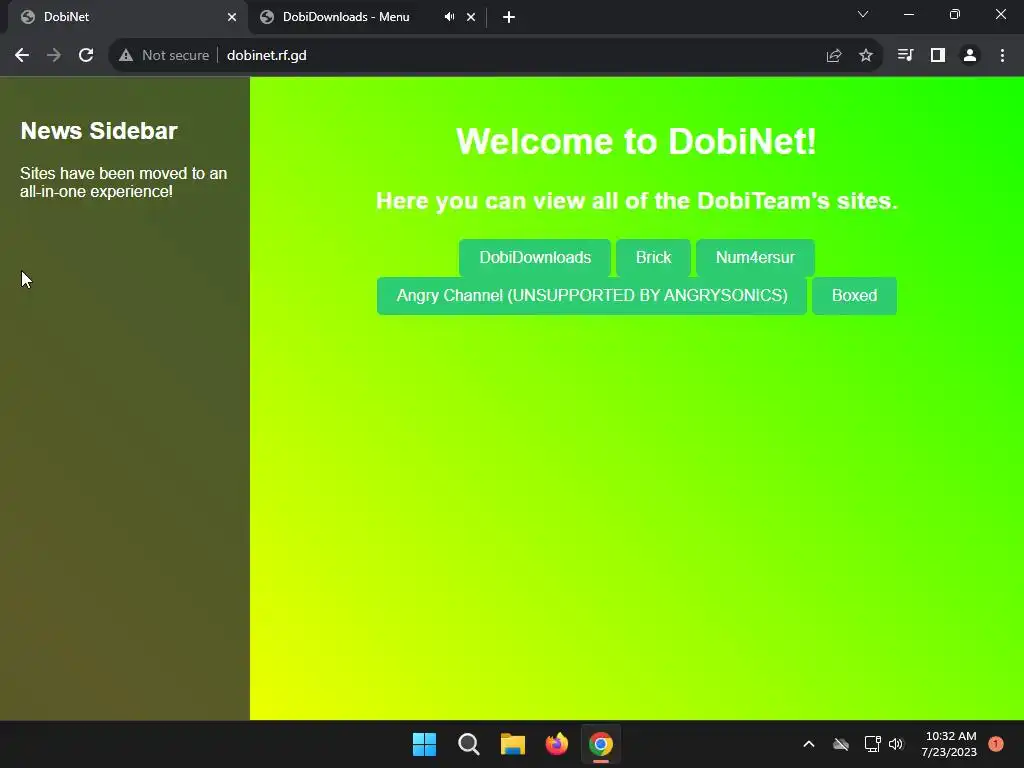
Task: Open Windows taskbar search
Action: pyautogui.click(x=469, y=744)
